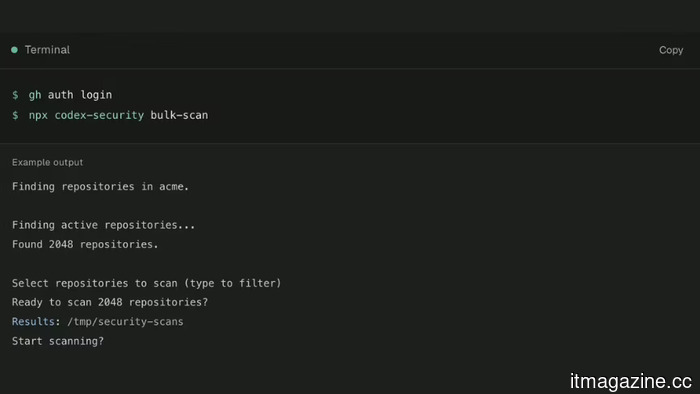Image resolution: width=700 pixels, height=394 pixels.
Task: Click the 'Example output' label
Action: [47, 162]
